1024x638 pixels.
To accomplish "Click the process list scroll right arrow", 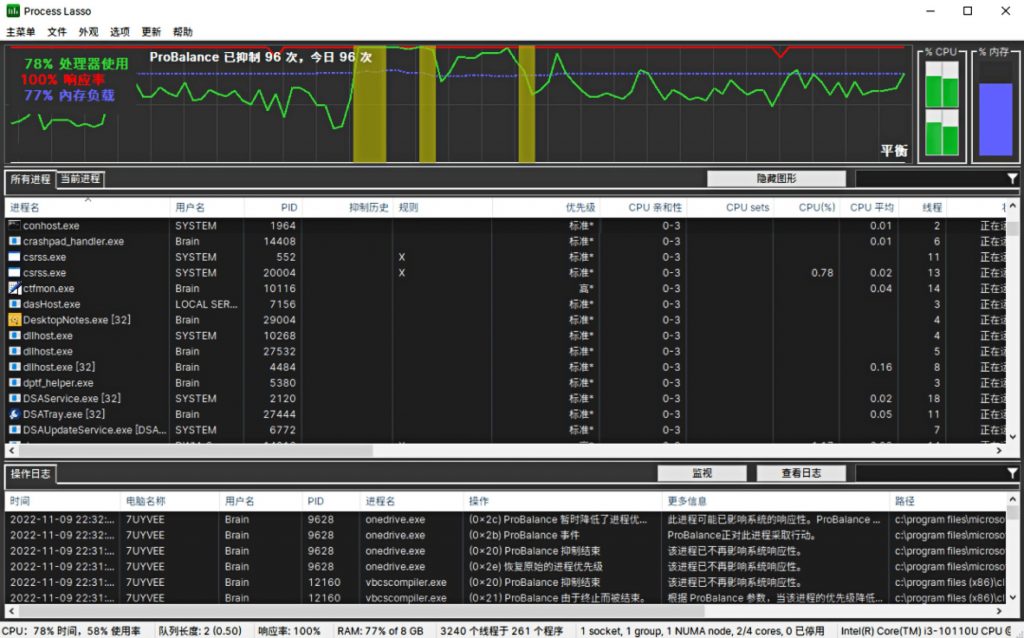I will 999,451.
